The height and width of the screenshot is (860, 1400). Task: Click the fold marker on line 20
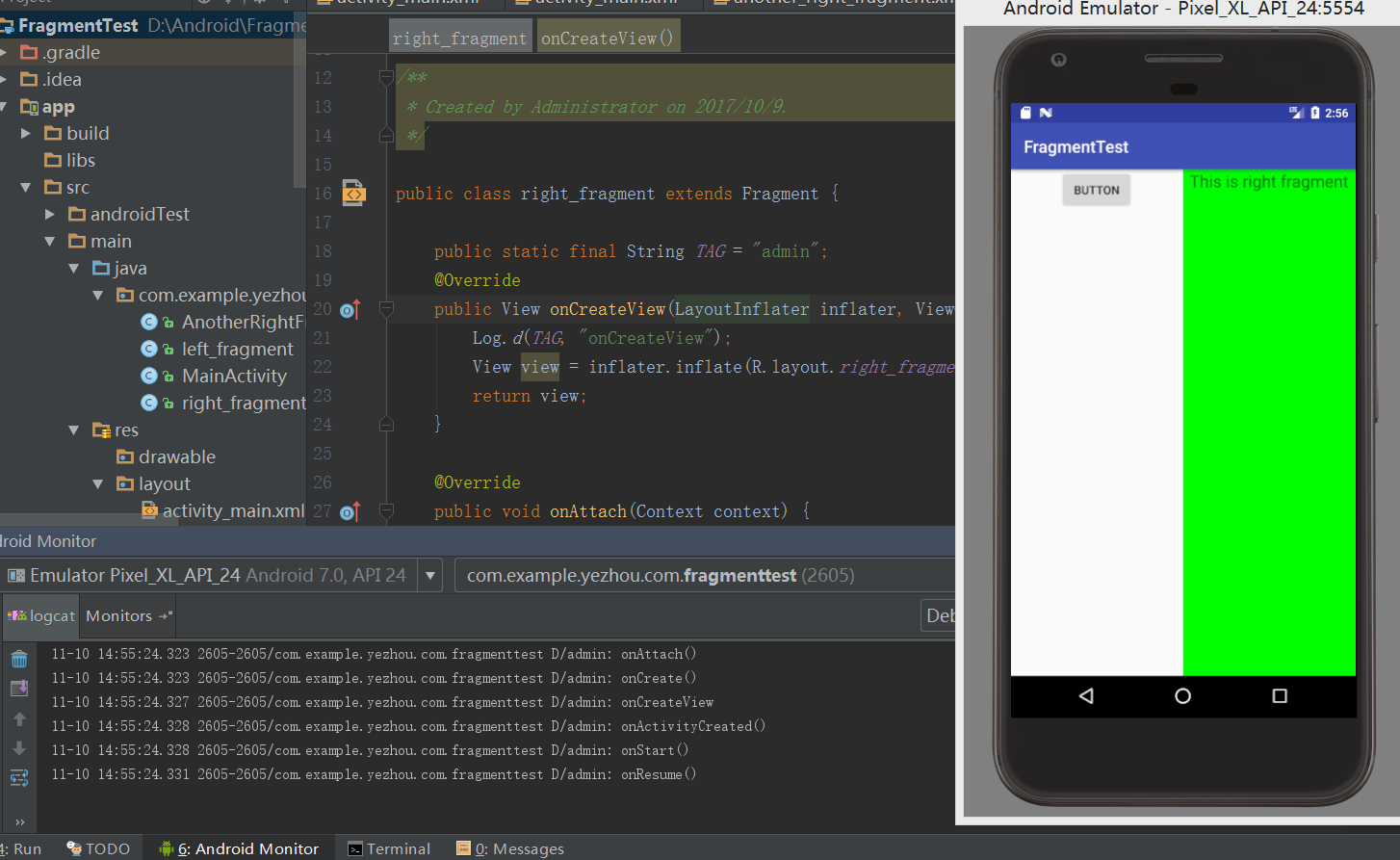tap(386, 309)
